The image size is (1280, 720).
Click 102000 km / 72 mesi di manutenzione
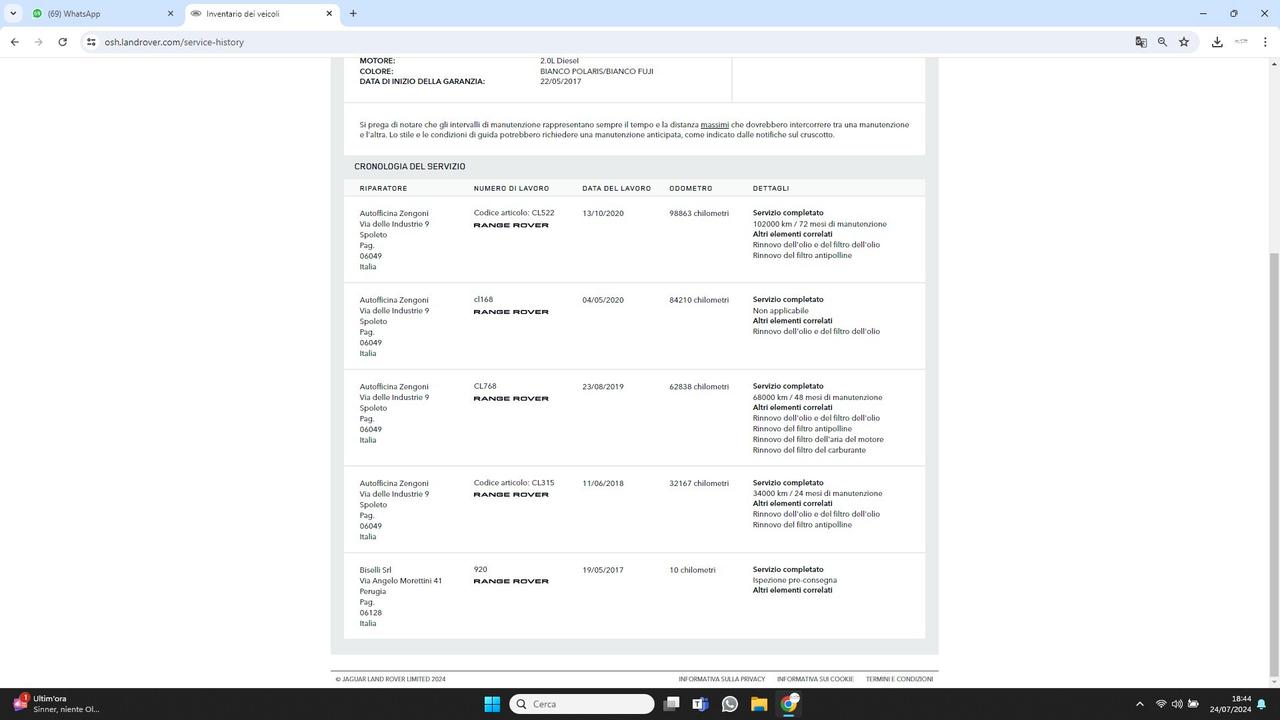[820, 224]
